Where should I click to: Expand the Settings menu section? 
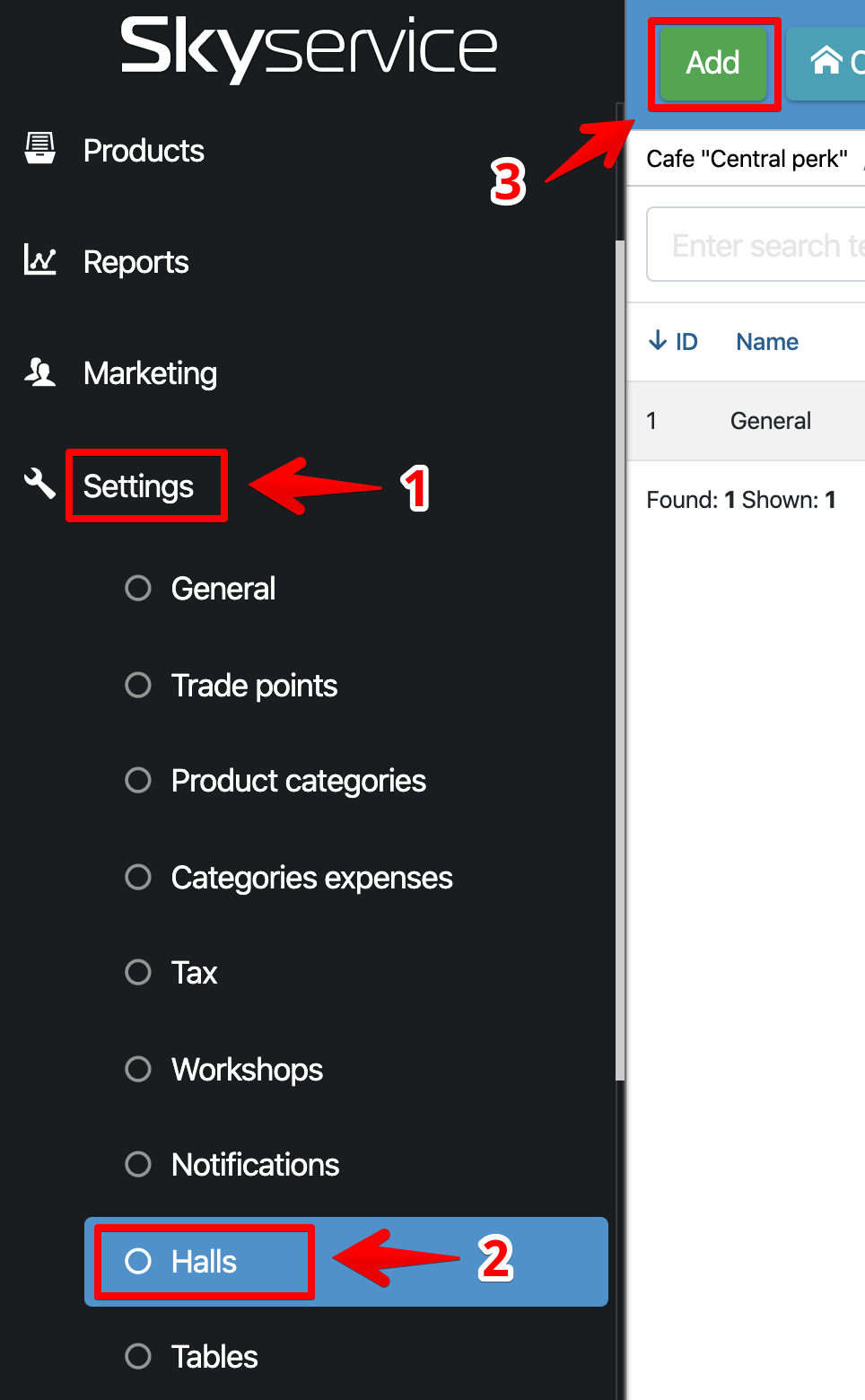coord(139,486)
